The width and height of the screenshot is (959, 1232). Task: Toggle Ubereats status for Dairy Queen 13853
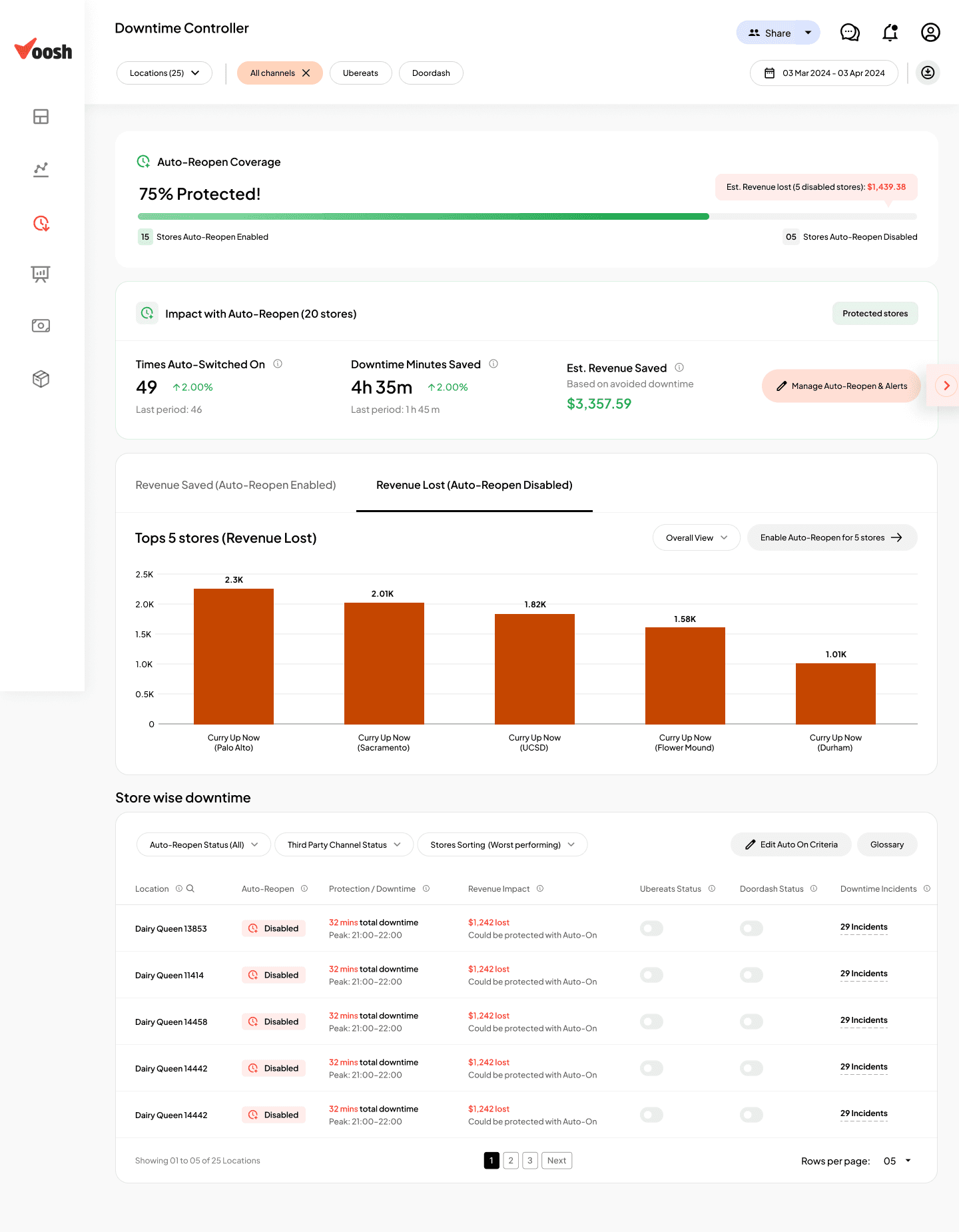[651, 928]
